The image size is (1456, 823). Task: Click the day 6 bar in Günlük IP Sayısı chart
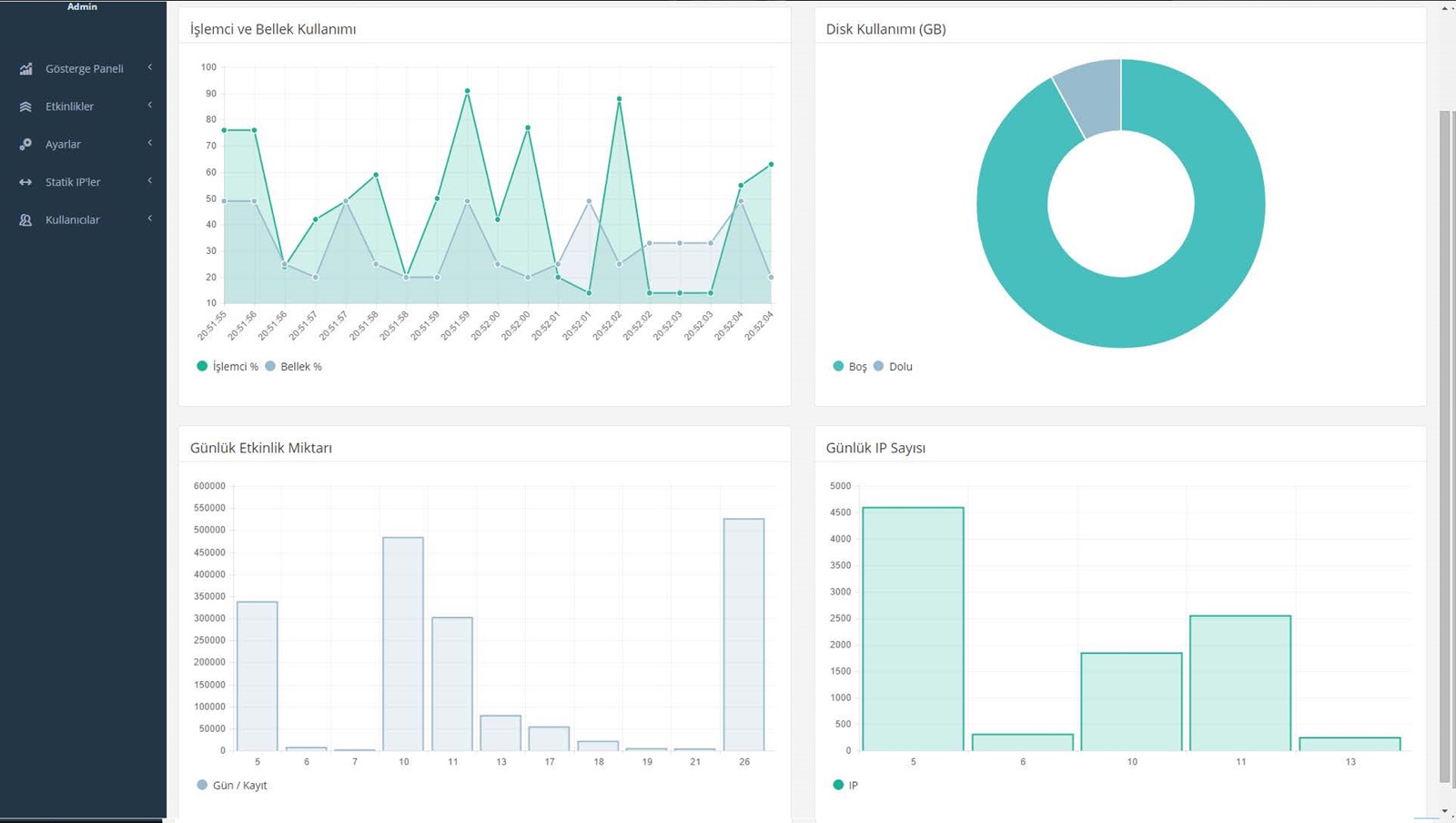[x=1023, y=743]
